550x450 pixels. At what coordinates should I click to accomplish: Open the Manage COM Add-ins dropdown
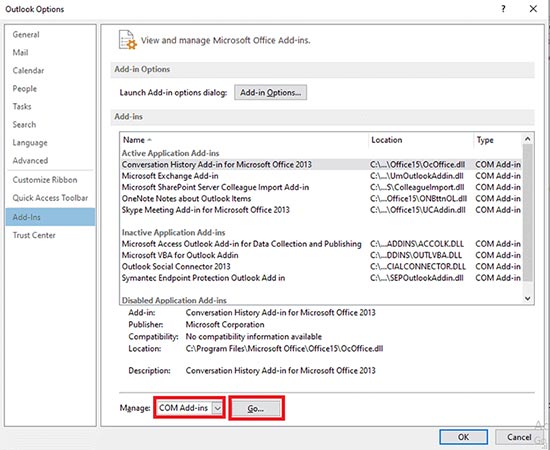pos(189,408)
